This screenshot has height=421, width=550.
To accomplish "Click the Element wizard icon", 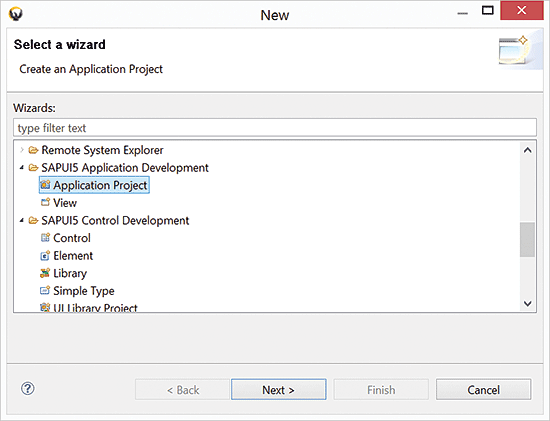I will click(45, 255).
